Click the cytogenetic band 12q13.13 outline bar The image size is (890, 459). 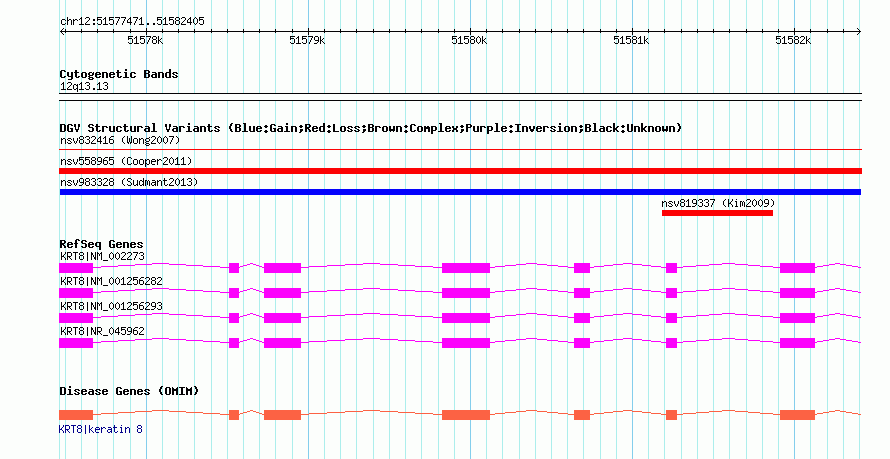point(460,97)
